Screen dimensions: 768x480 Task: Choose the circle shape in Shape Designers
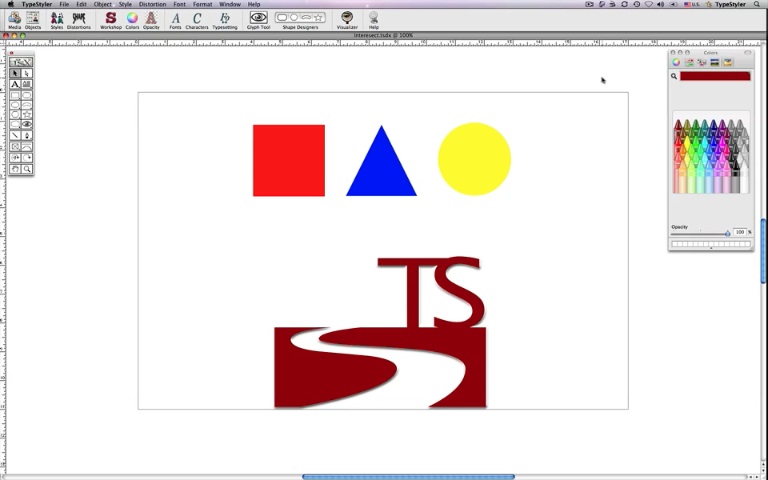coord(294,18)
